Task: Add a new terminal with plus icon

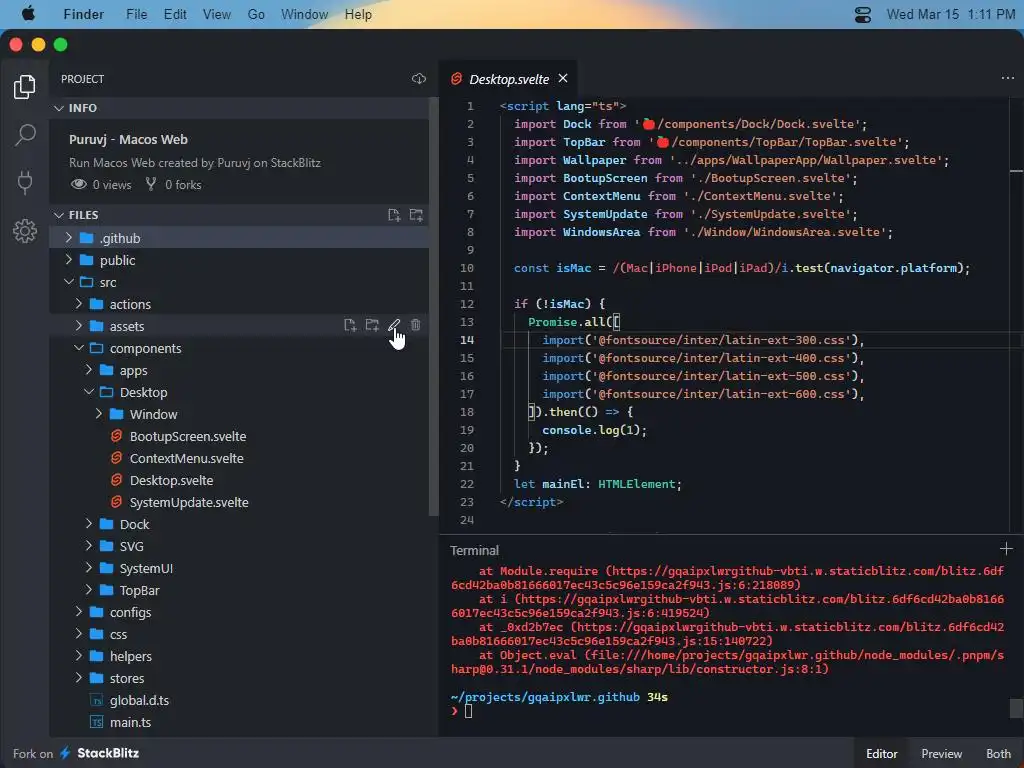Action: pos(1006,549)
